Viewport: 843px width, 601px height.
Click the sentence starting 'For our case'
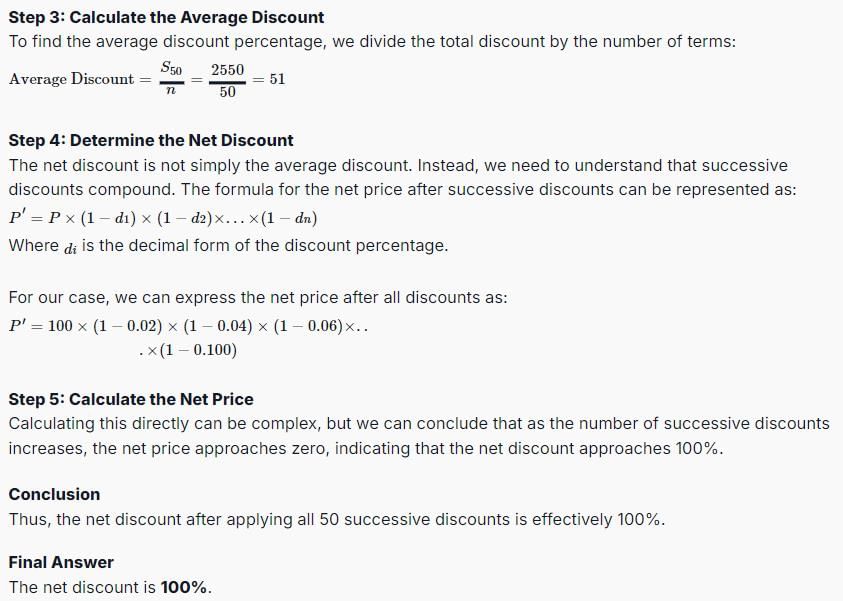[258, 298]
